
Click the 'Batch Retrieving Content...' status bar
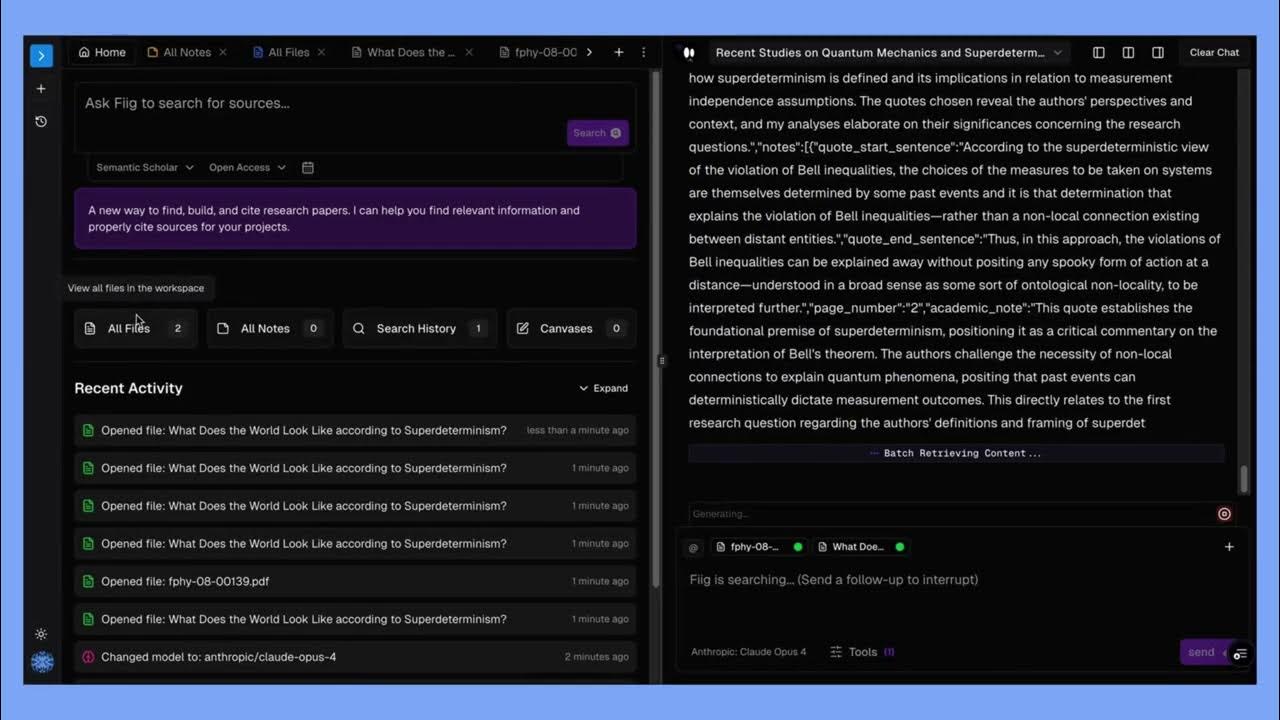point(956,453)
